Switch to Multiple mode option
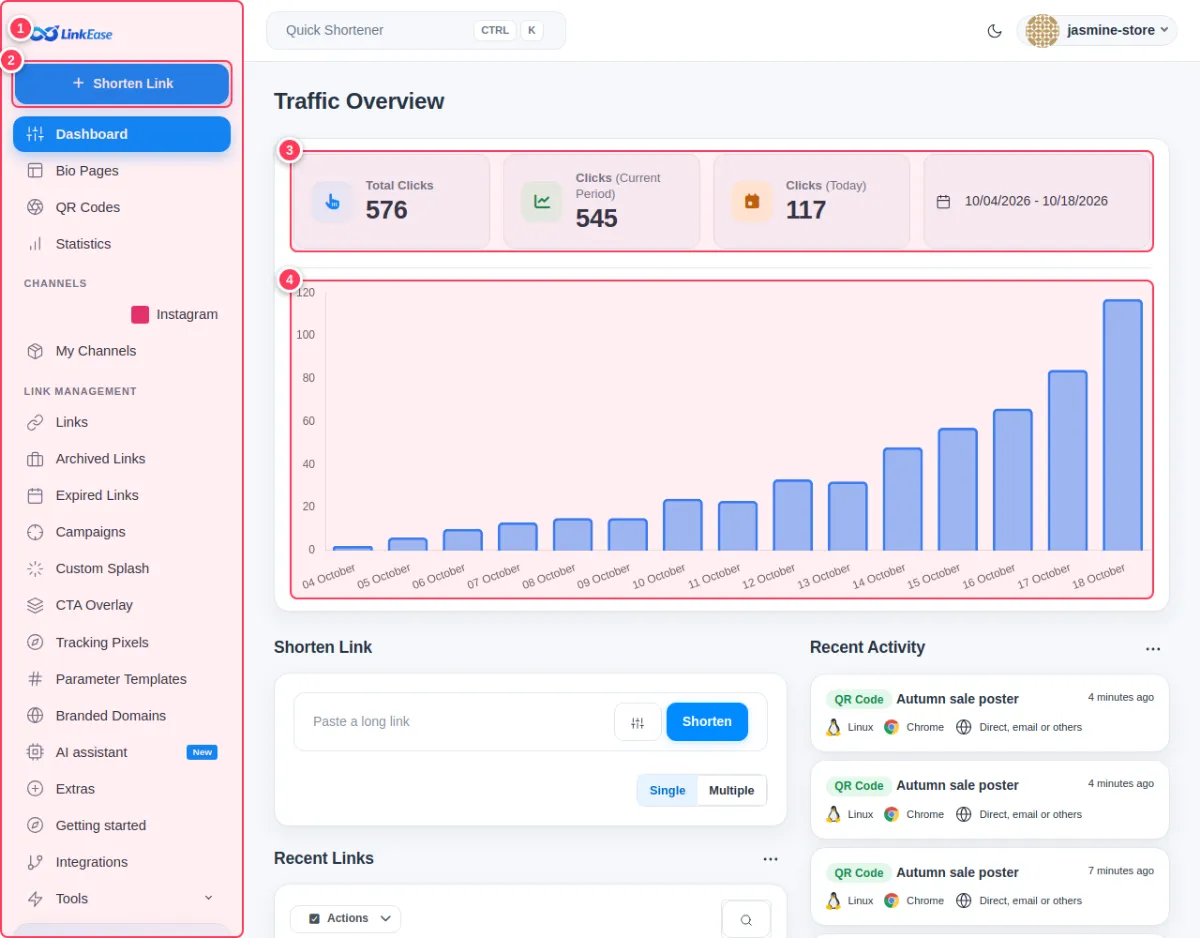Viewport: 1200px width, 938px height. tap(732, 790)
